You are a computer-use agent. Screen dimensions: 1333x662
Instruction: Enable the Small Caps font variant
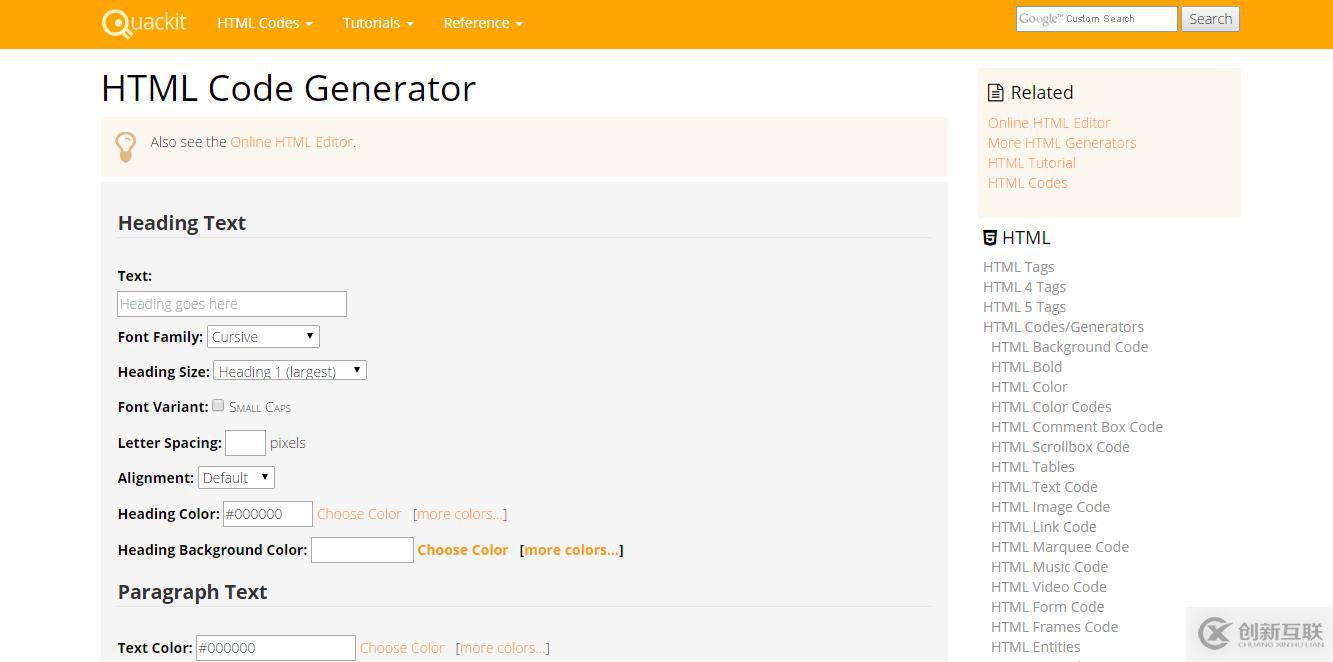218,404
